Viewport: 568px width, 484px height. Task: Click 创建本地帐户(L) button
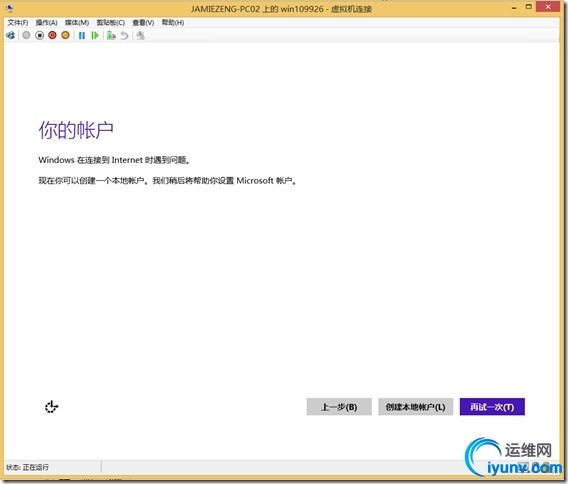click(x=415, y=407)
